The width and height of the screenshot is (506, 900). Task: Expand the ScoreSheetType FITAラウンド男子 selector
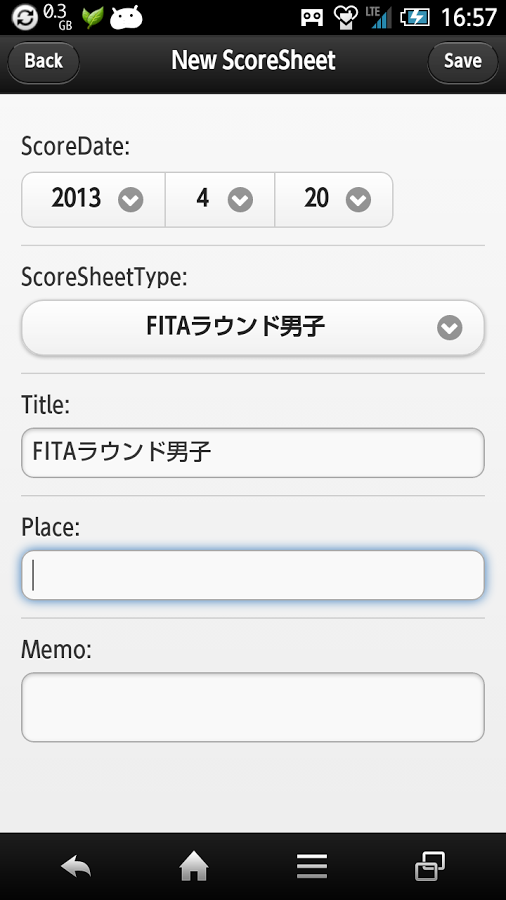(253, 327)
